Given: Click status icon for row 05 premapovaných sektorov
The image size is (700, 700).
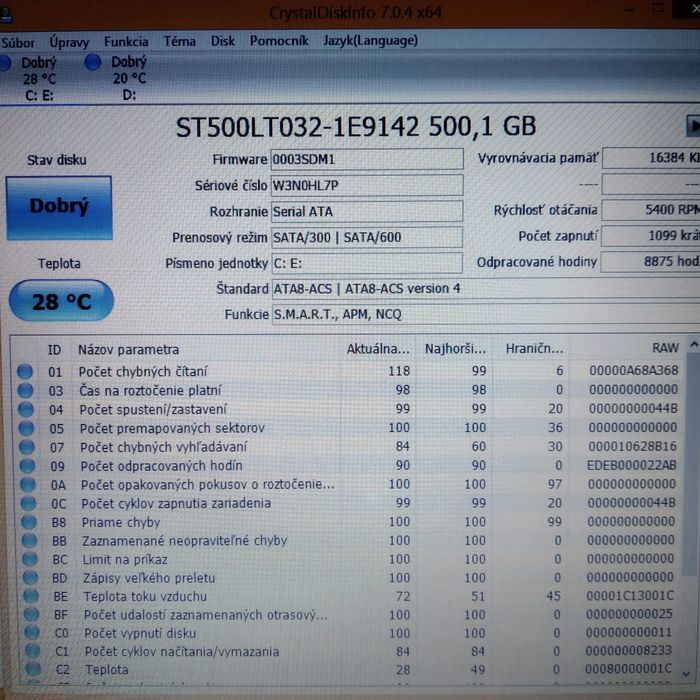Looking at the screenshot, I should coord(26,428).
